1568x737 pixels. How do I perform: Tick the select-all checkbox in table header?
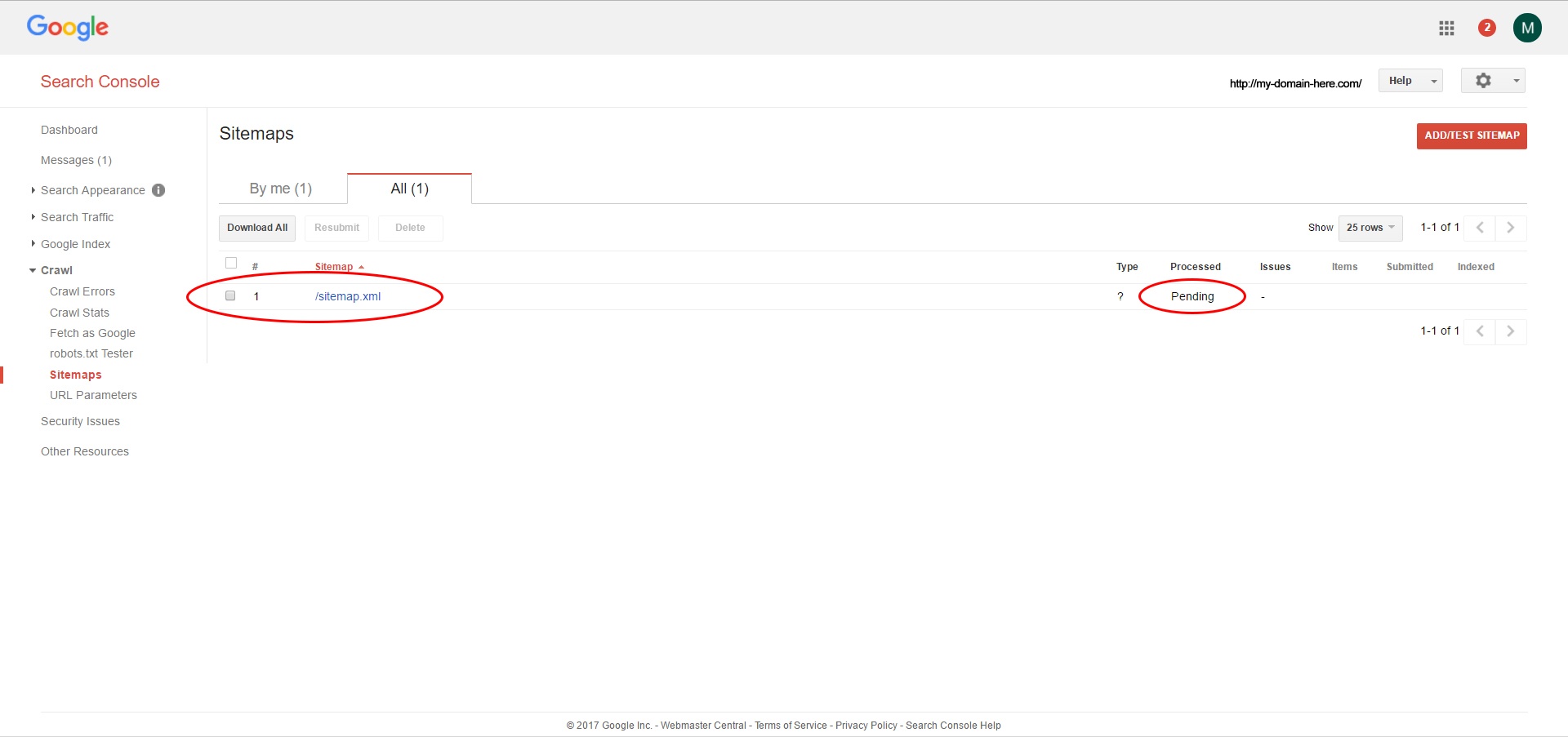click(x=231, y=263)
